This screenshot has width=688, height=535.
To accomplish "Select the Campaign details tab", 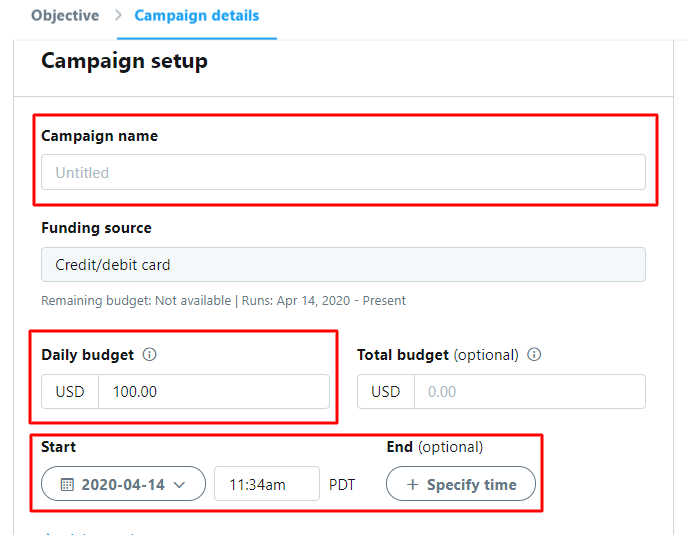I will tap(197, 15).
